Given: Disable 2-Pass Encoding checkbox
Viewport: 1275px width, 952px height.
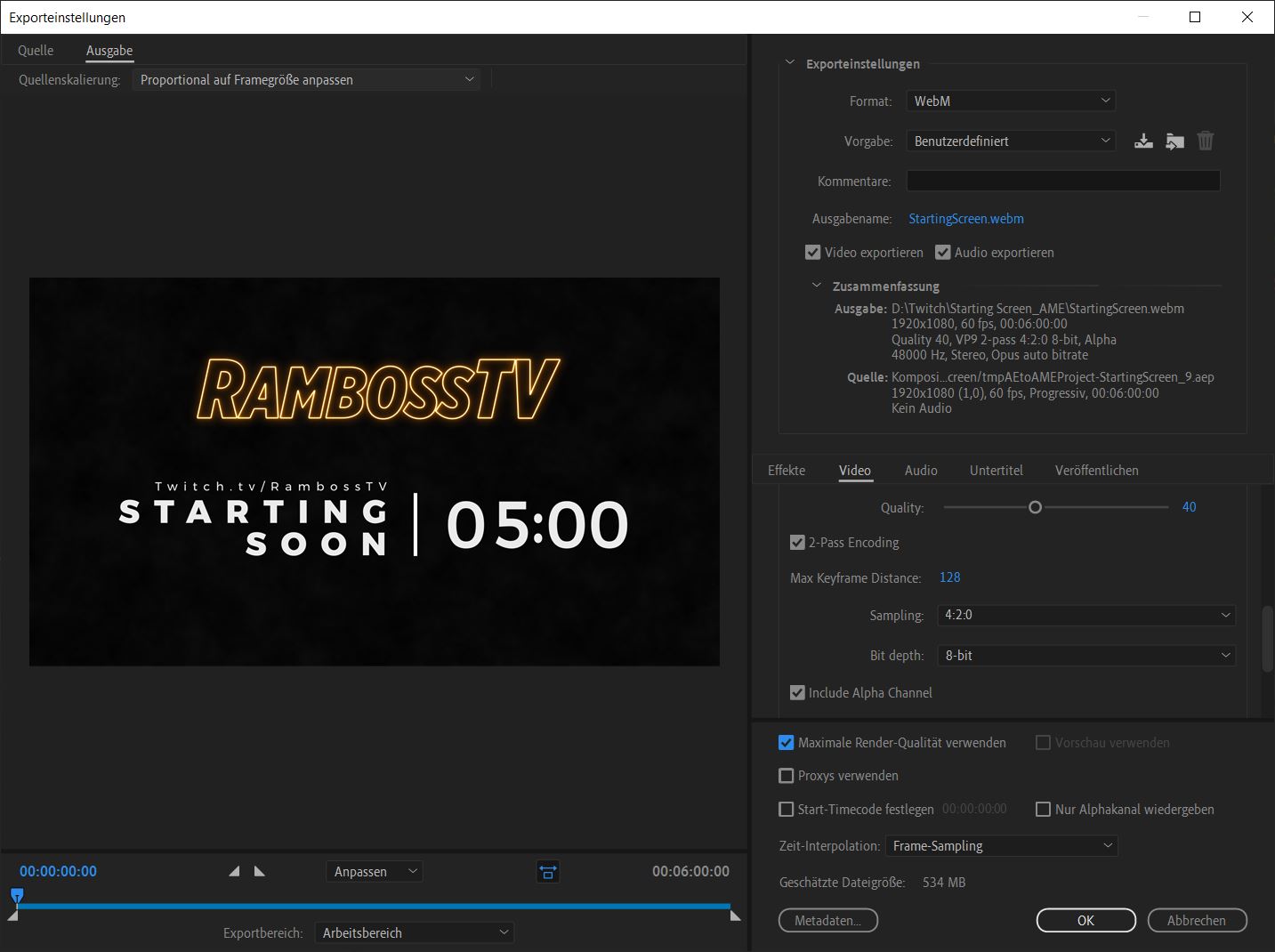Looking at the screenshot, I should click(797, 542).
